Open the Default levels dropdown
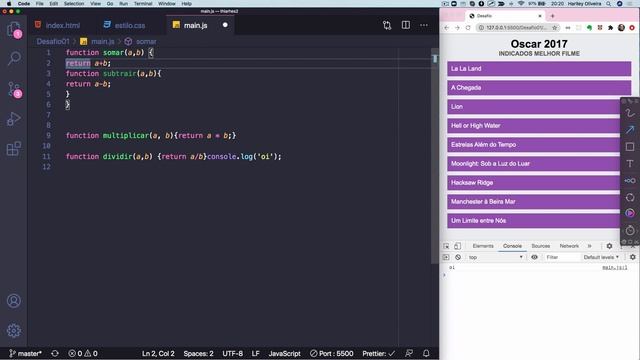Image resolution: width=640 pixels, height=360 pixels. [601, 257]
